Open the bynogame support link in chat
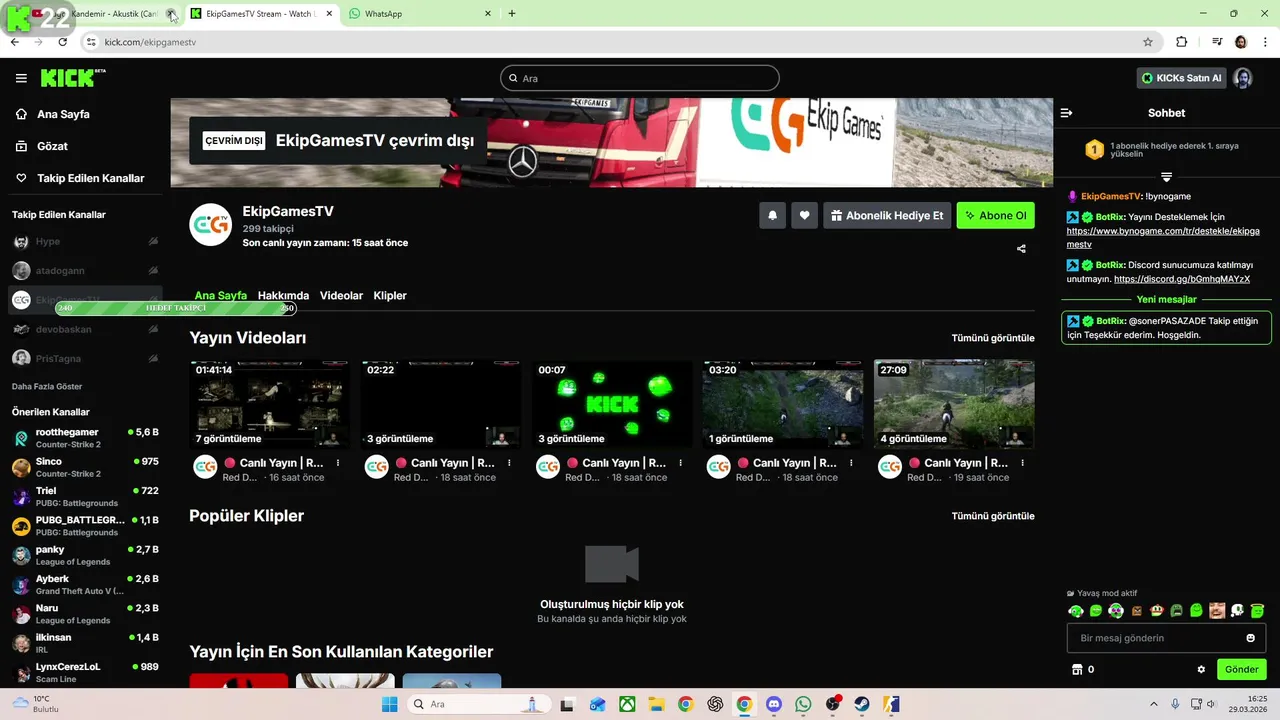The height and width of the screenshot is (720, 1280). point(1163,237)
